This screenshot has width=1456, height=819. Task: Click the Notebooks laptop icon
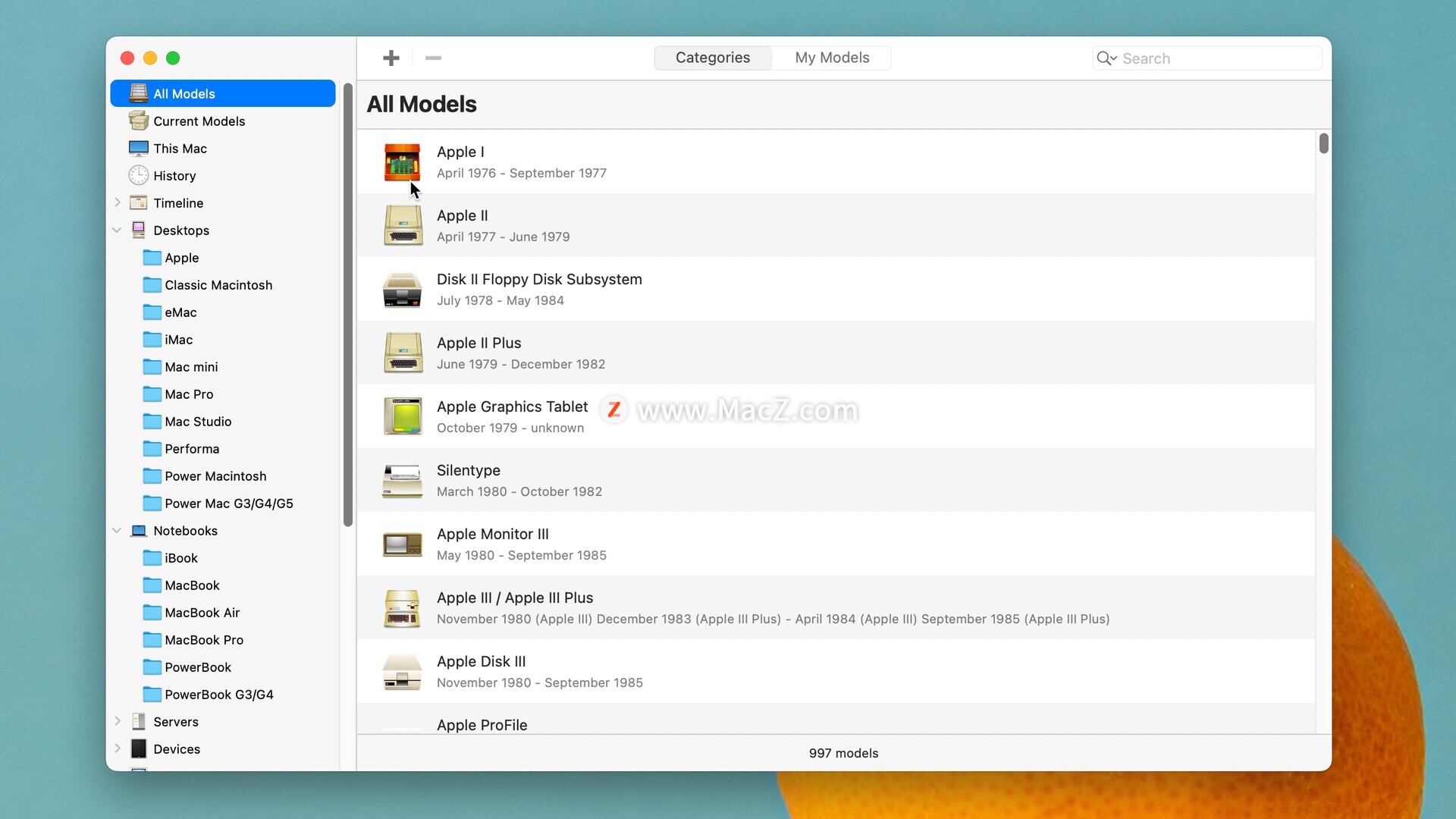[x=139, y=531]
